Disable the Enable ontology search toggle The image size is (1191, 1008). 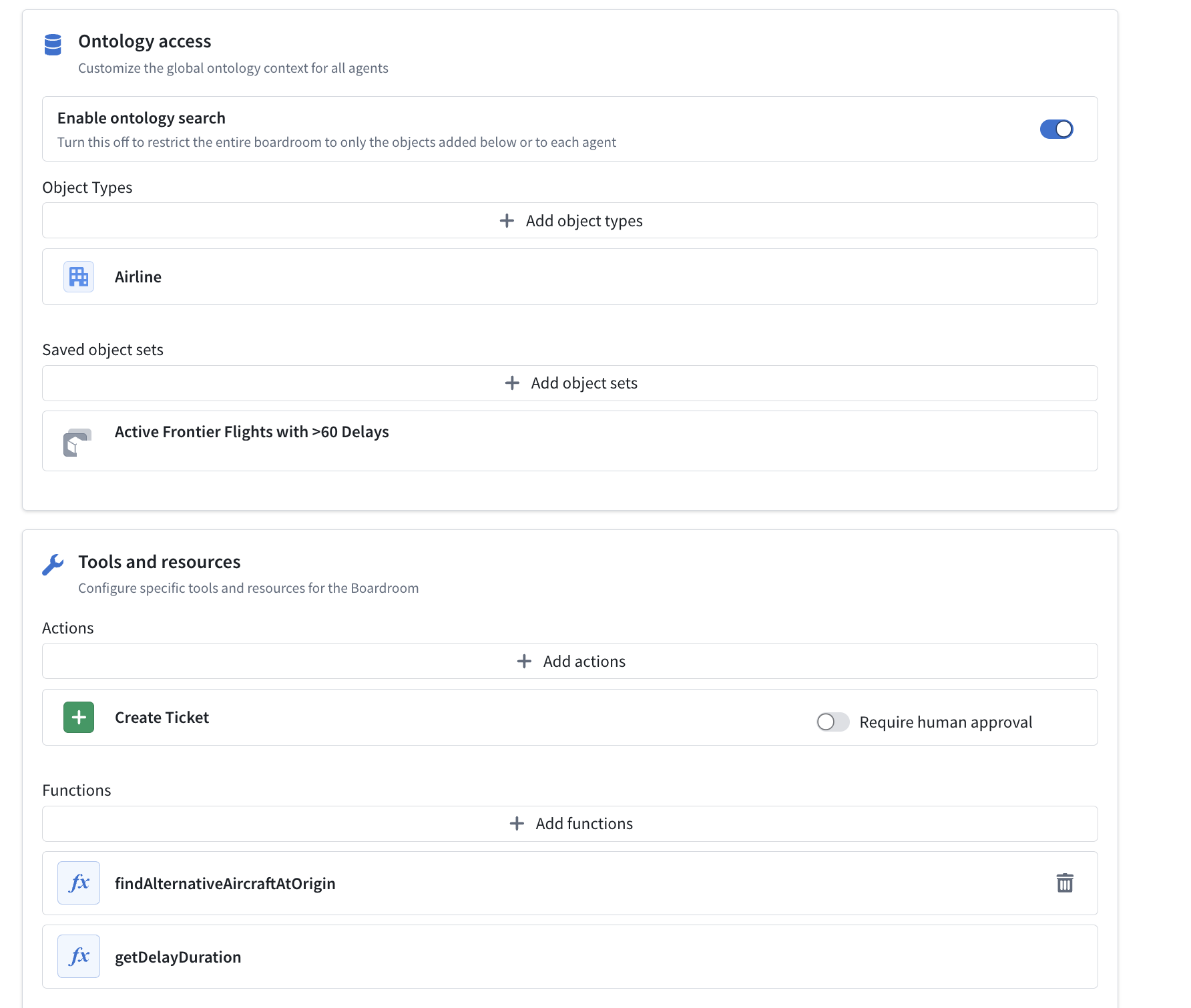[1057, 129]
